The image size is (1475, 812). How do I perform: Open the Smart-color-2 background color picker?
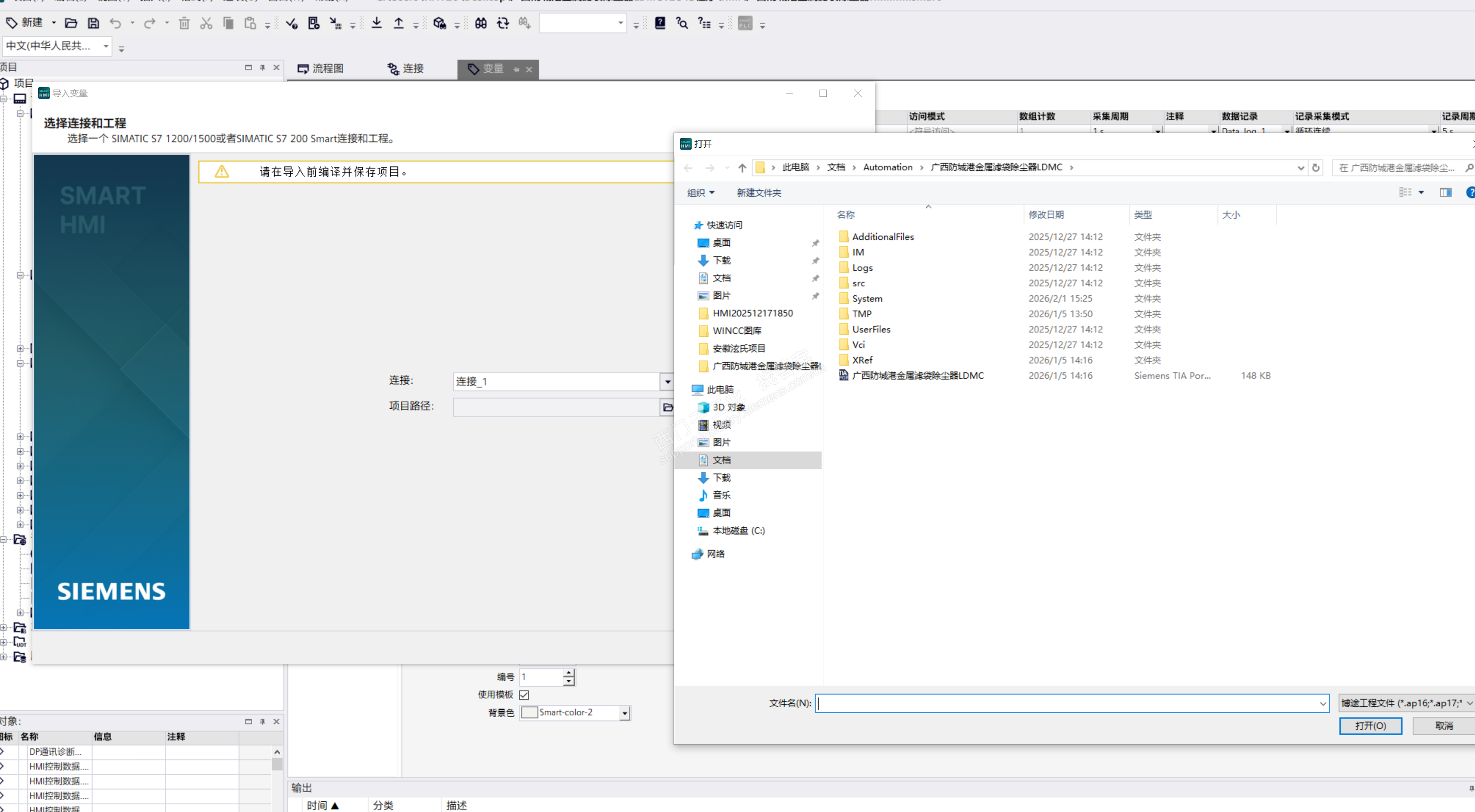tap(625, 713)
